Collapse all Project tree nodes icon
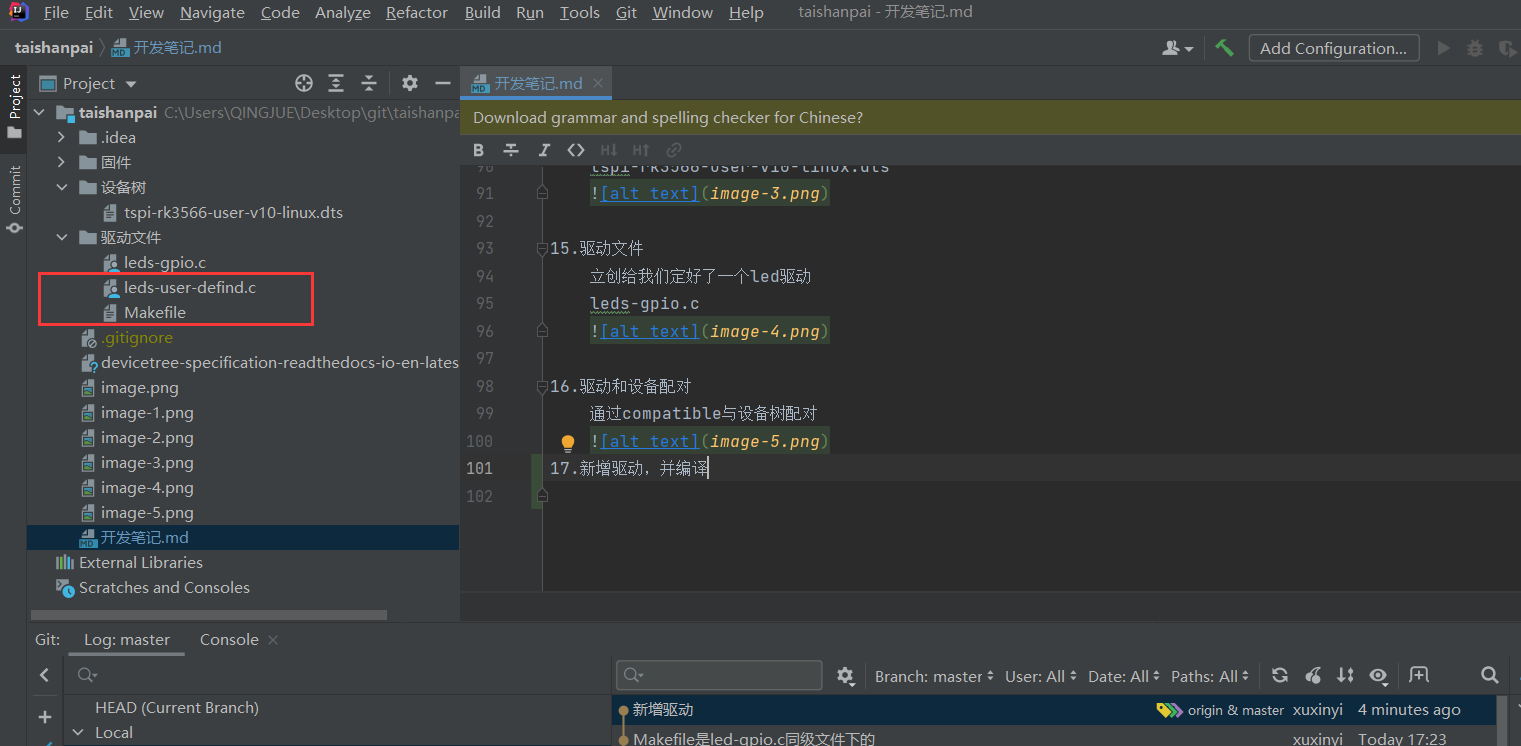 point(369,83)
